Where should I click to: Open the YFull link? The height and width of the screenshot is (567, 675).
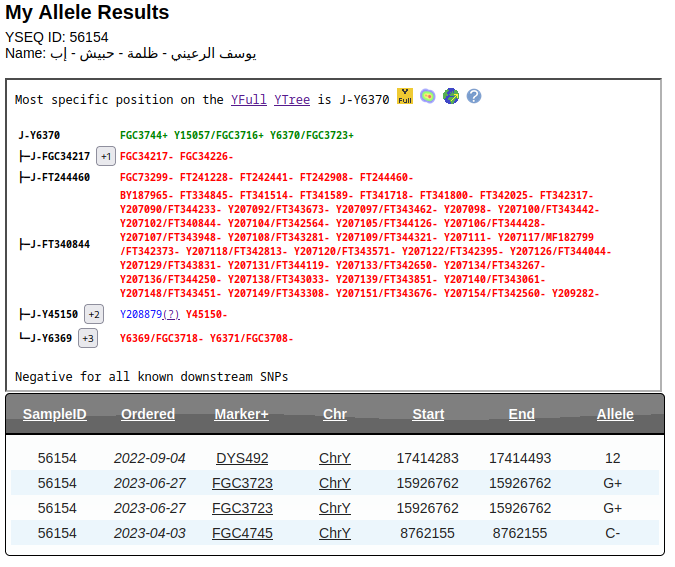pos(249,100)
